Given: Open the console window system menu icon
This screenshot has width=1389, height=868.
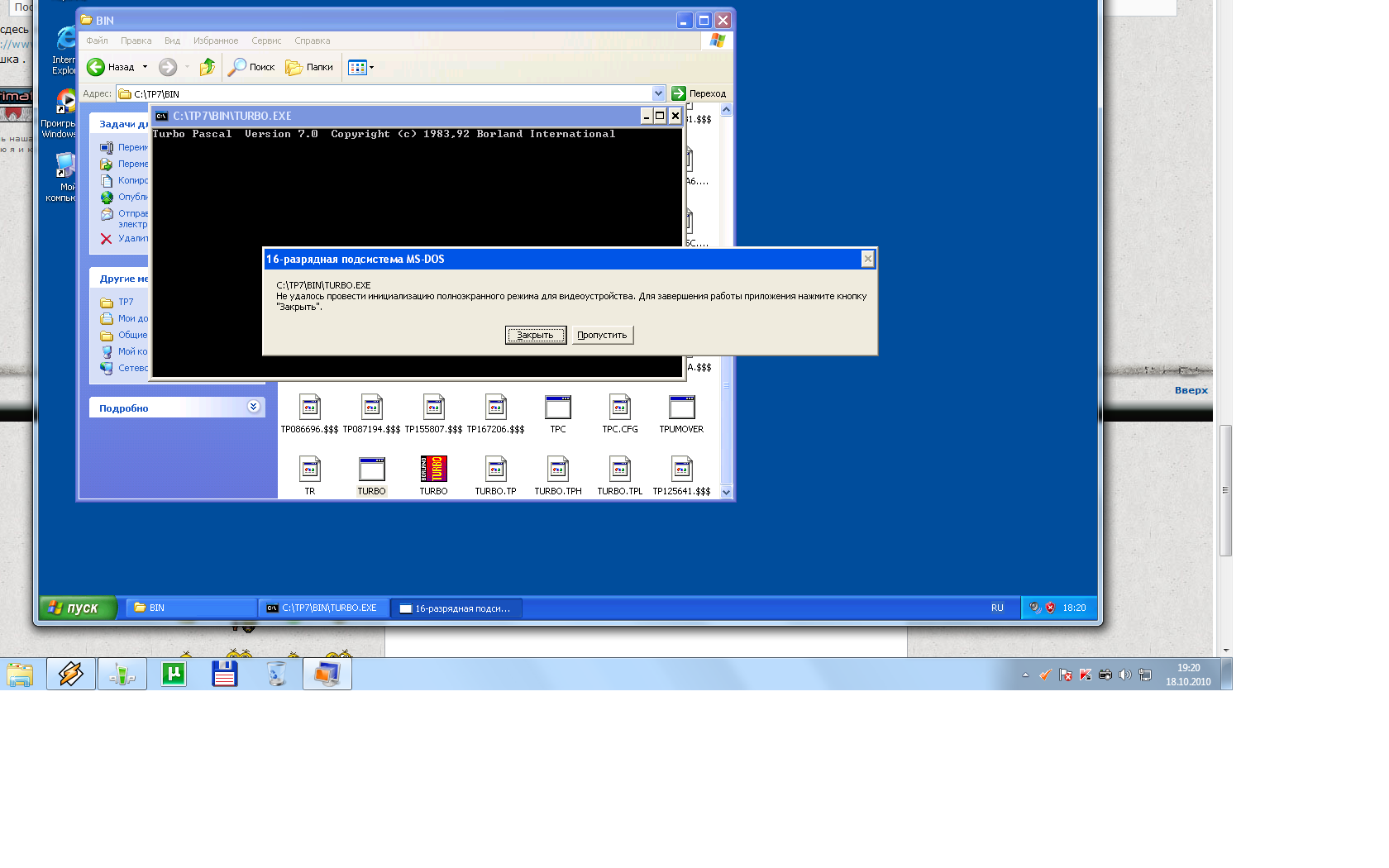Looking at the screenshot, I should click(162, 116).
